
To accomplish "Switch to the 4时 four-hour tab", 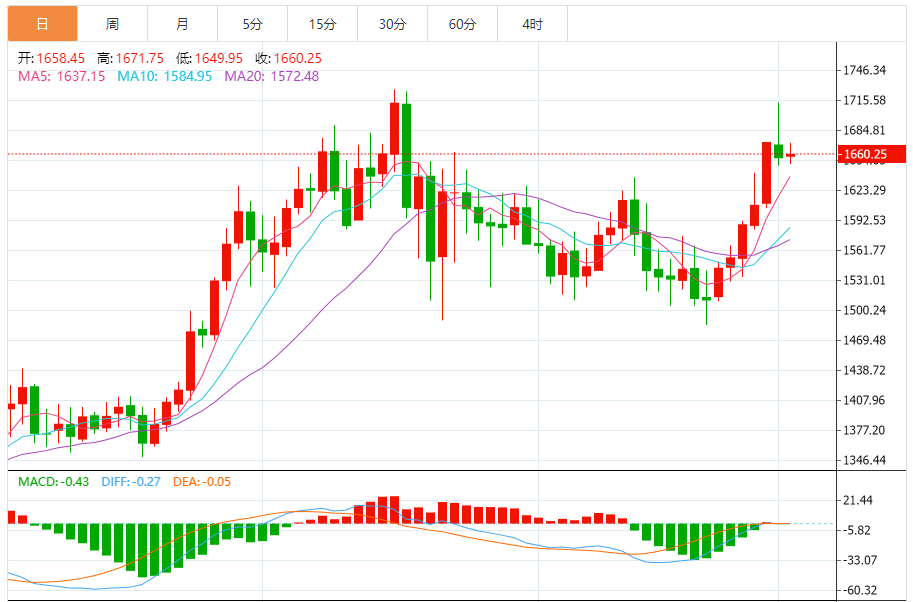I will pos(532,24).
